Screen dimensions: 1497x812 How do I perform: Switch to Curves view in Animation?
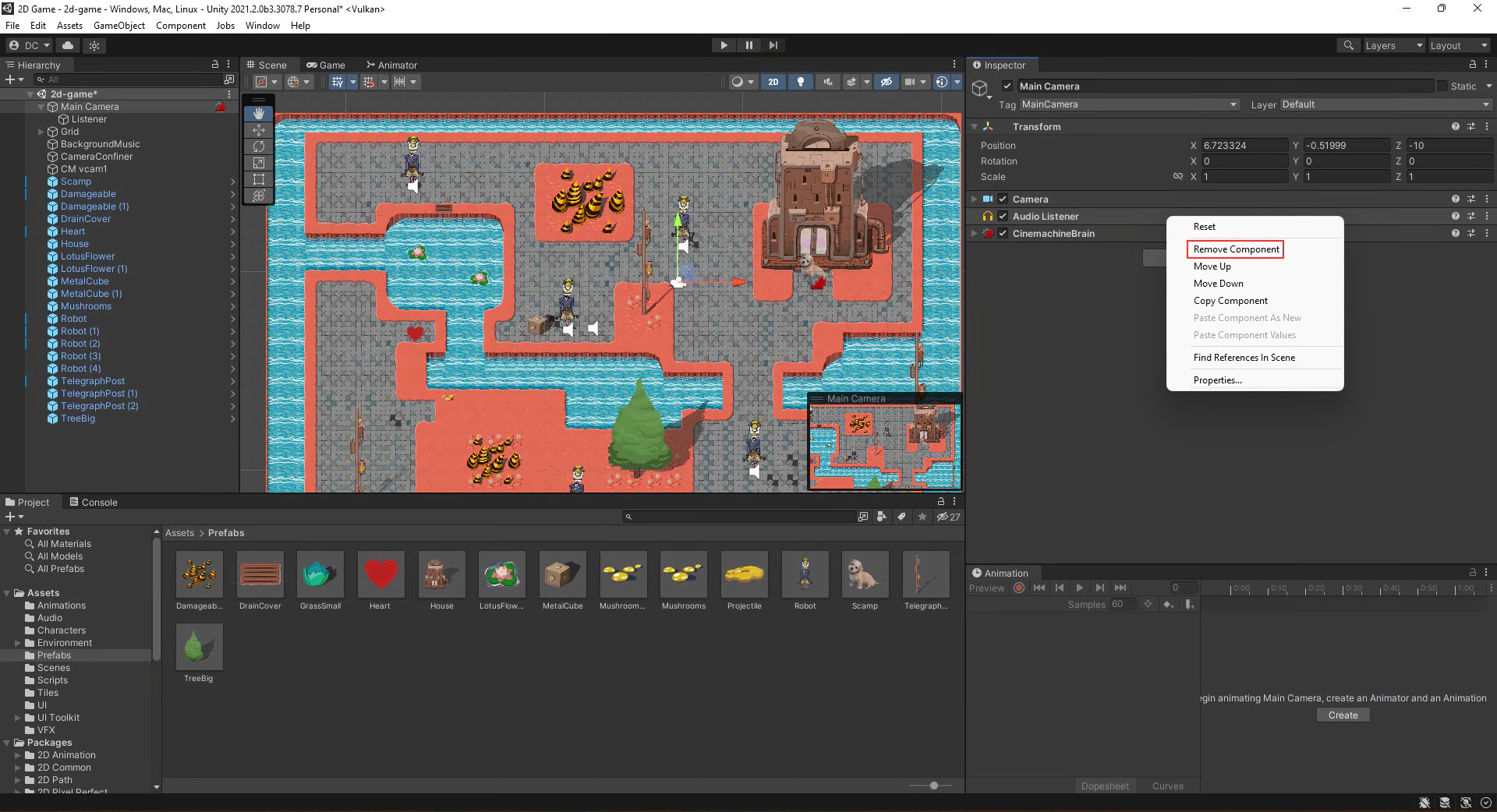coord(1167,786)
